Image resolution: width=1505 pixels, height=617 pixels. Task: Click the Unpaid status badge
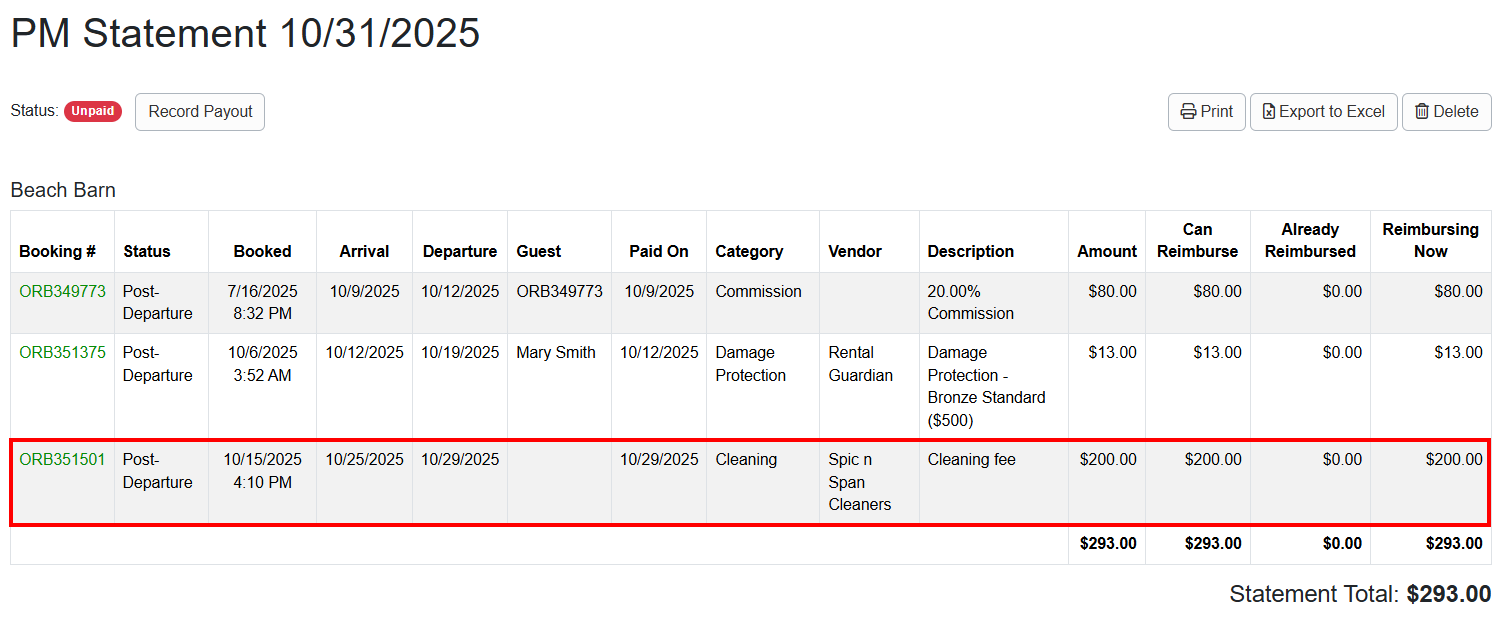point(92,111)
